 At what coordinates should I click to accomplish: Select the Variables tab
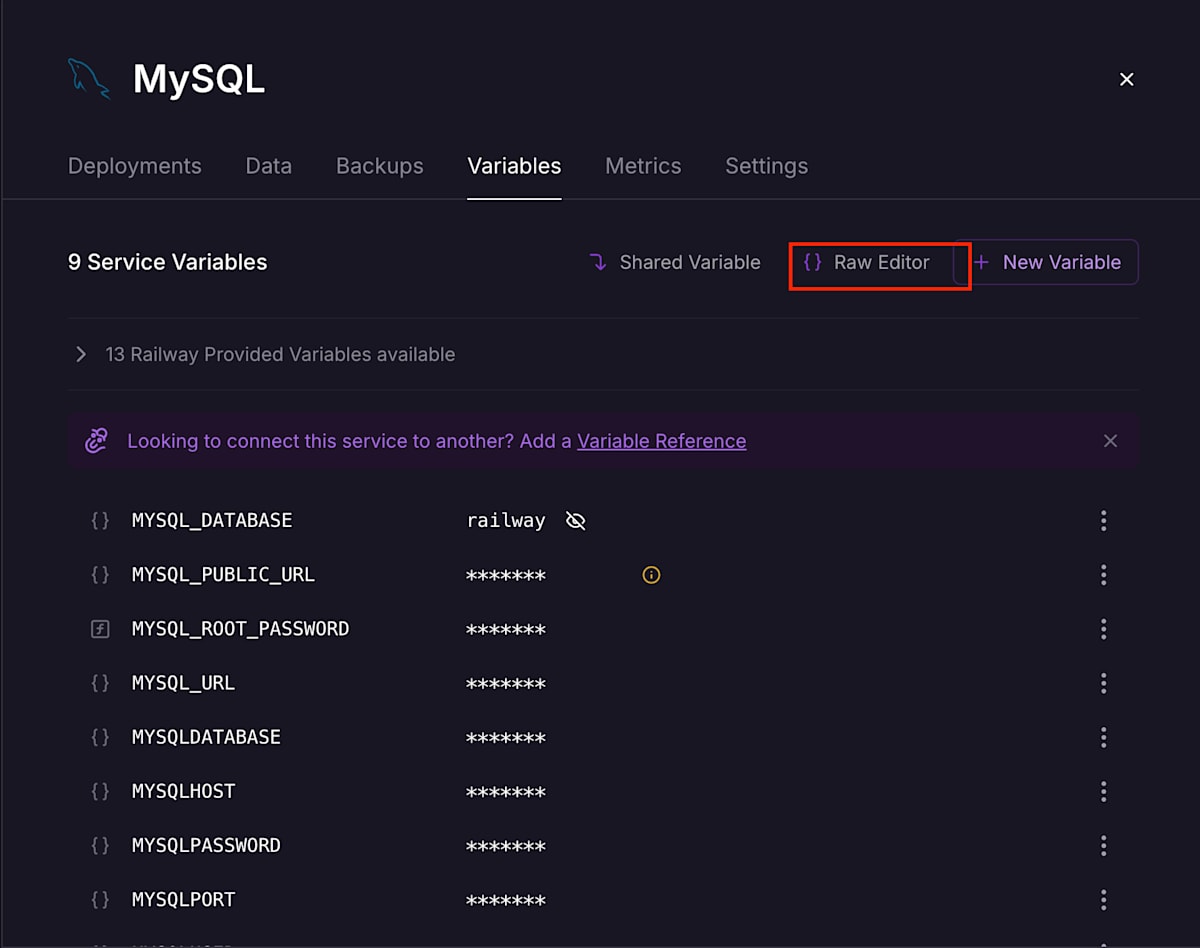coord(514,166)
